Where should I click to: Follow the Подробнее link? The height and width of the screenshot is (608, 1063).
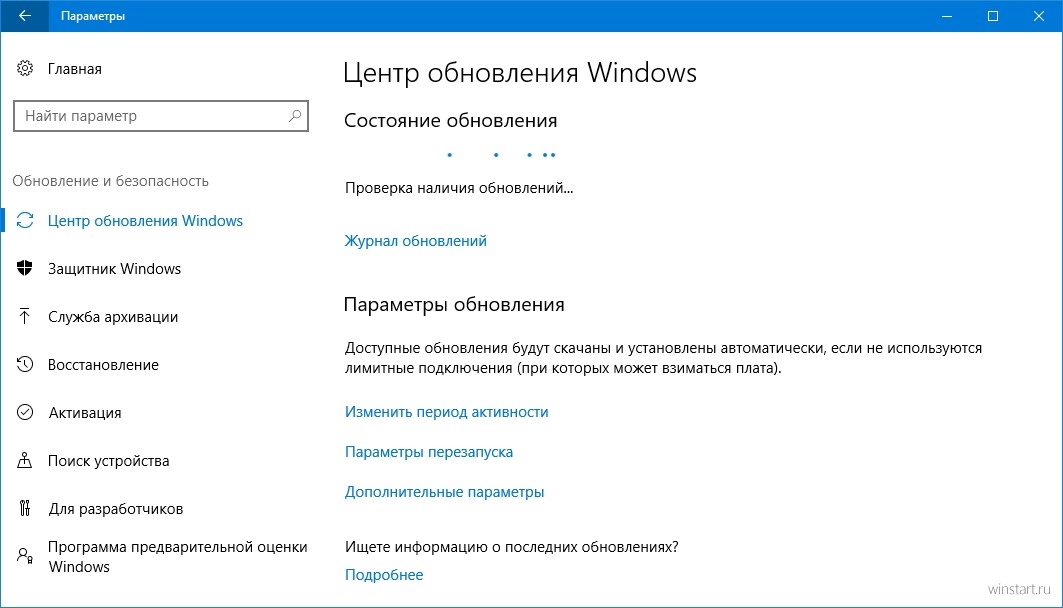pyautogui.click(x=384, y=575)
